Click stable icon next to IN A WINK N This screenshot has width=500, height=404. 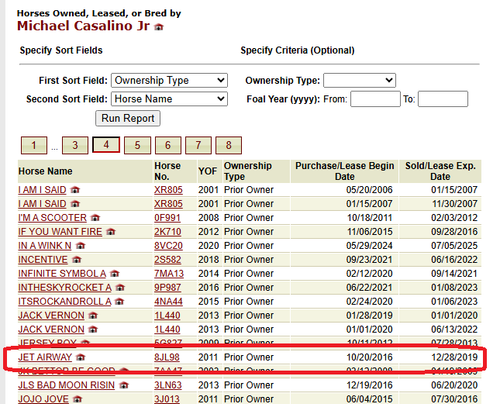click(80, 246)
